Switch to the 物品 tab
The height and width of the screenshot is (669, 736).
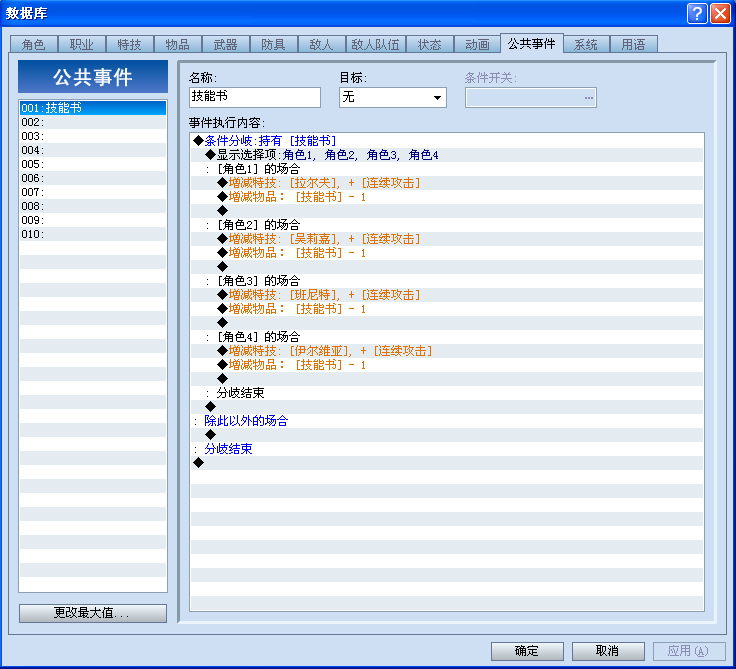(x=177, y=45)
